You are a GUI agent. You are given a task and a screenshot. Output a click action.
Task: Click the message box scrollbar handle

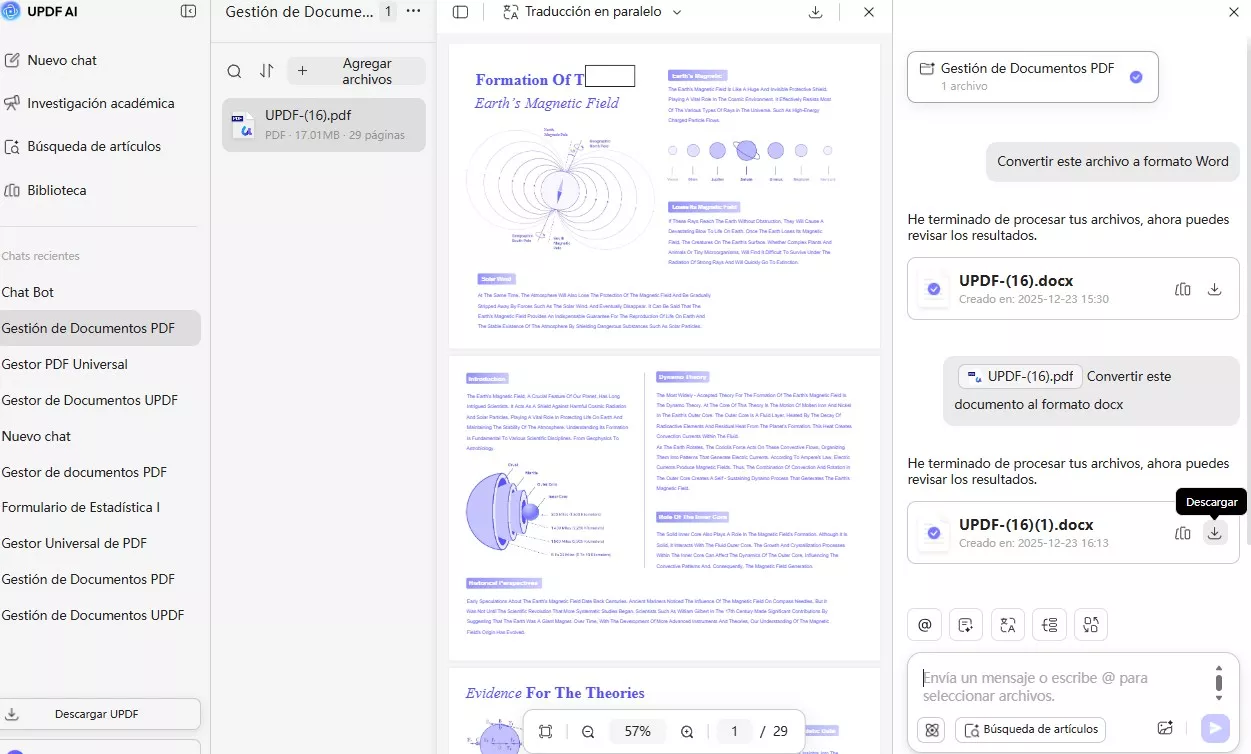[x=1219, y=684]
